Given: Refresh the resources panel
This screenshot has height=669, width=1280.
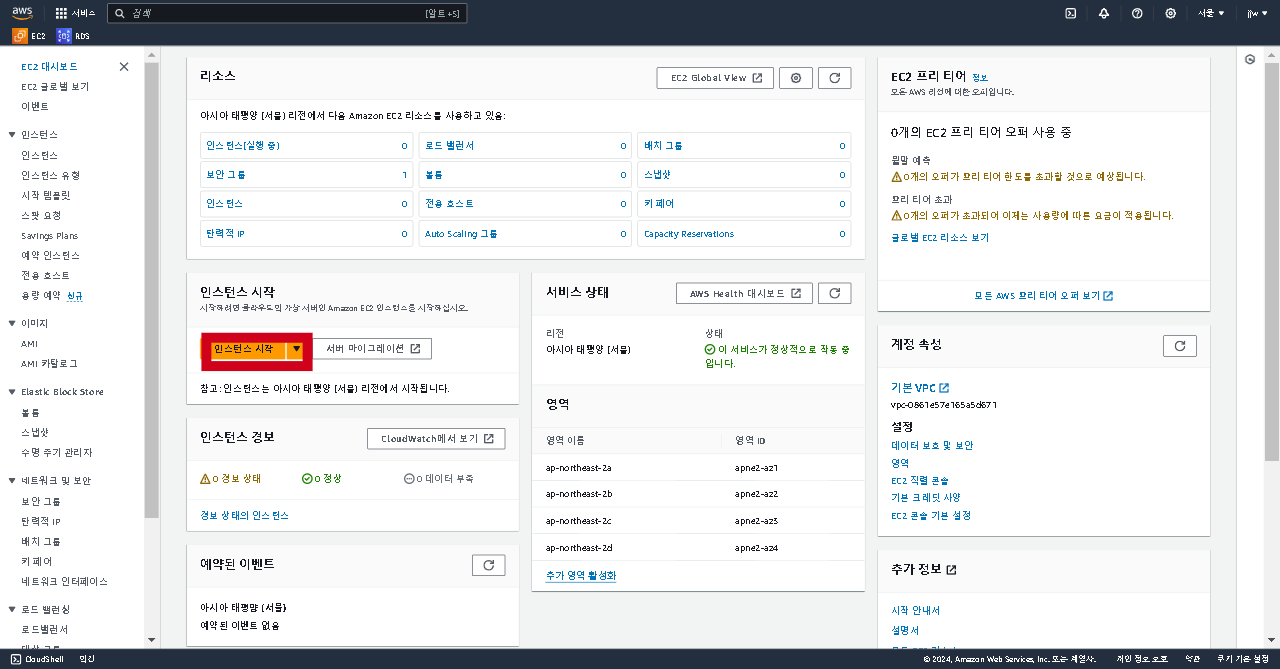Looking at the screenshot, I should pos(835,78).
